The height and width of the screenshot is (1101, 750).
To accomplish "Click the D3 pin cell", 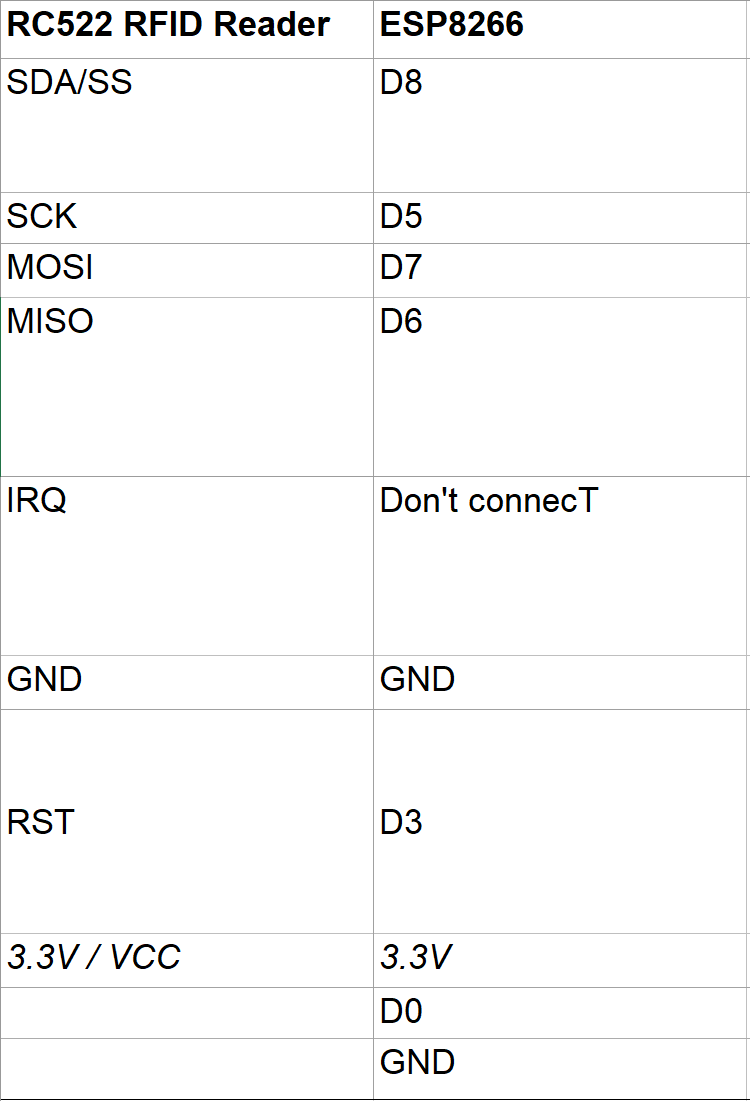I will coord(402,822).
